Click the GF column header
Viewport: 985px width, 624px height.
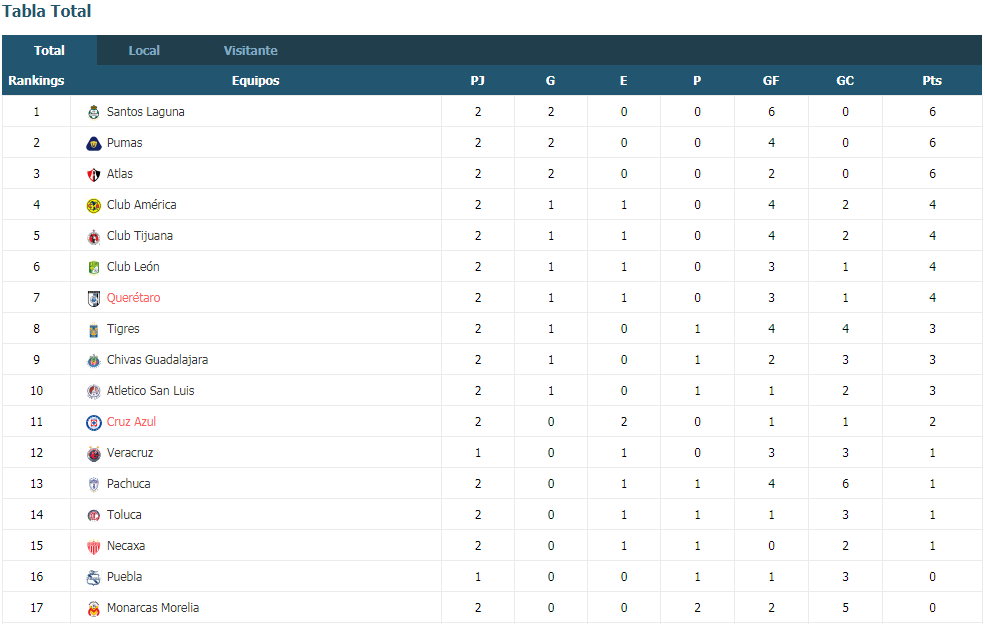771,80
